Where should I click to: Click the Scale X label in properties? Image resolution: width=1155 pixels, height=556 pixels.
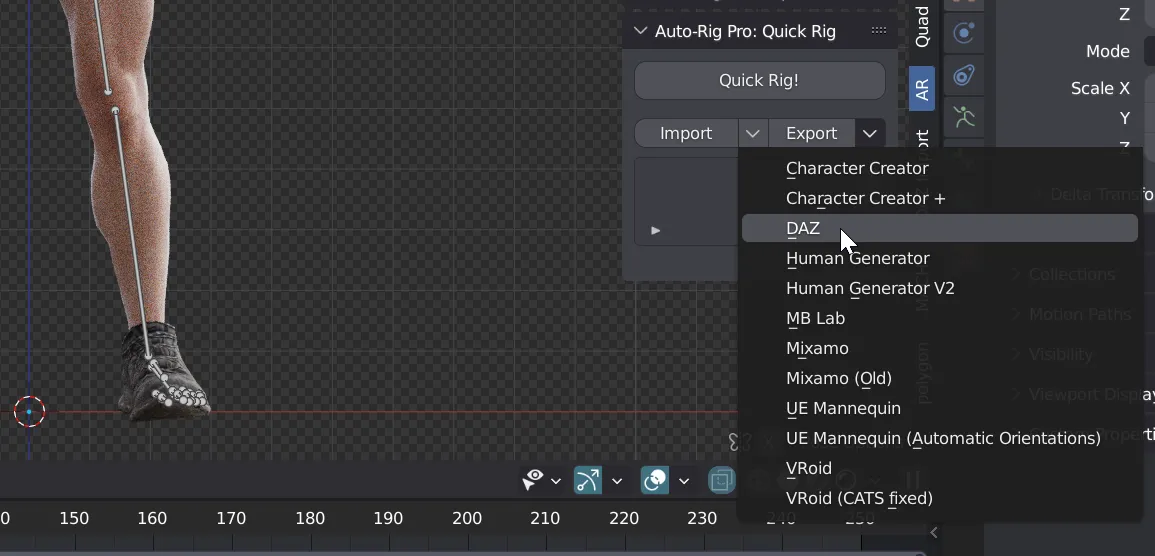(x=1100, y=88)
